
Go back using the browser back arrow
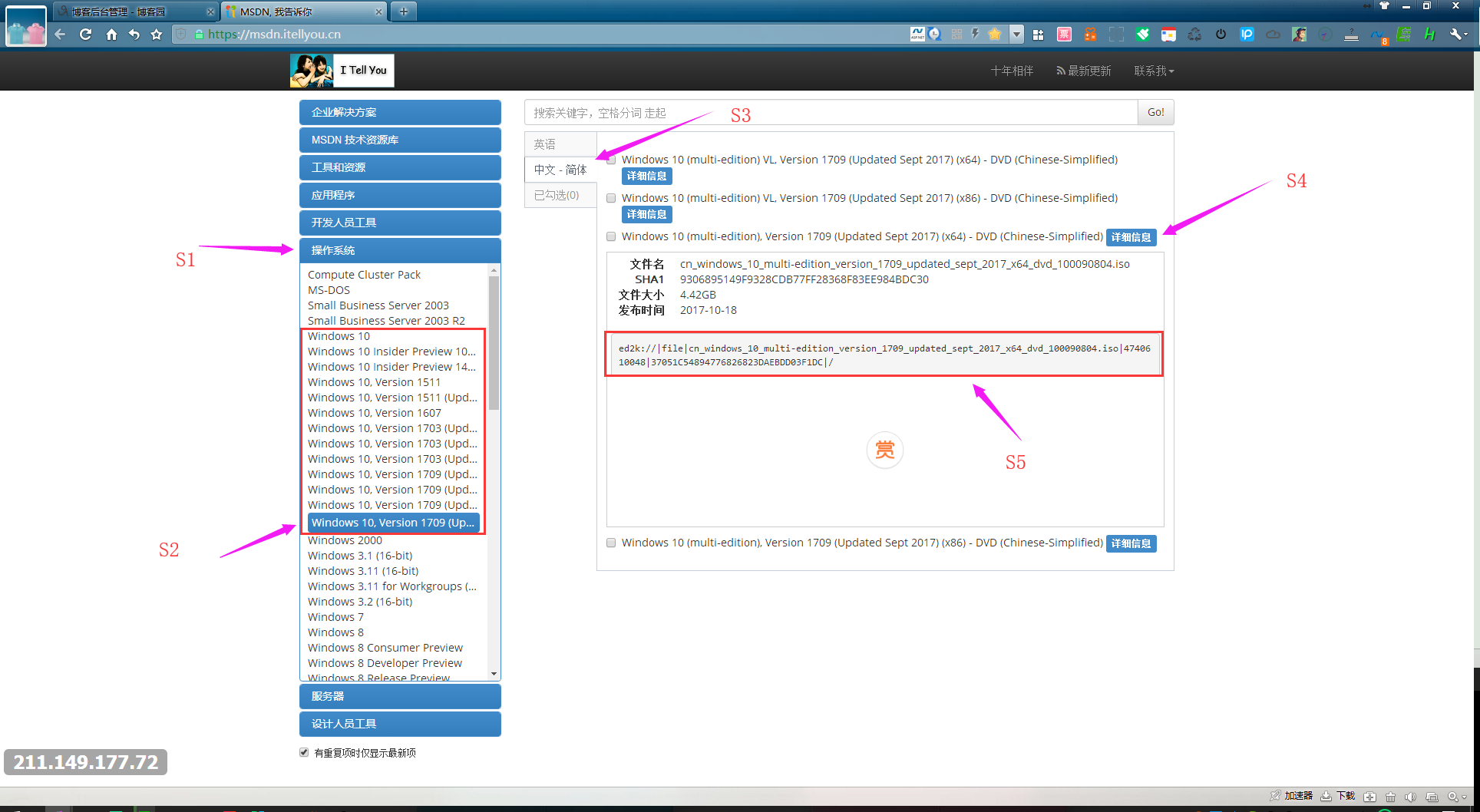(x=60, y=34)
